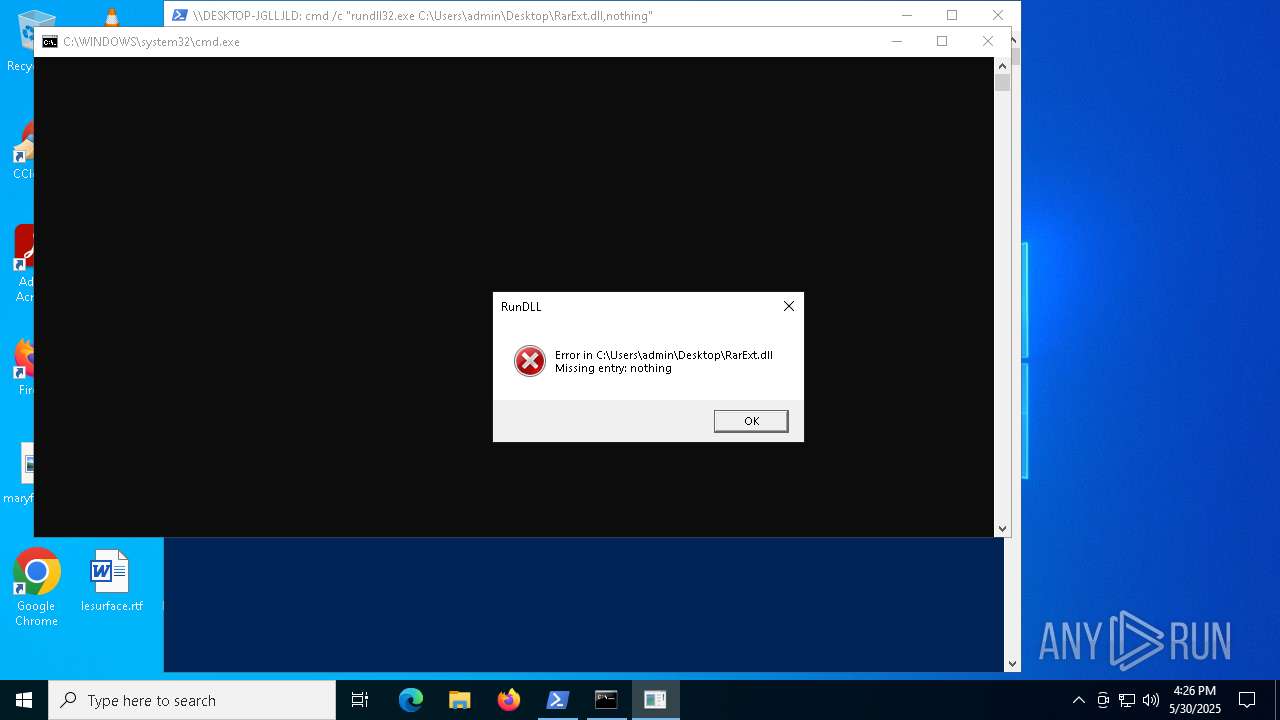
Task: Click the error text mentioning RarExt.dll
Action: [664, 355]
